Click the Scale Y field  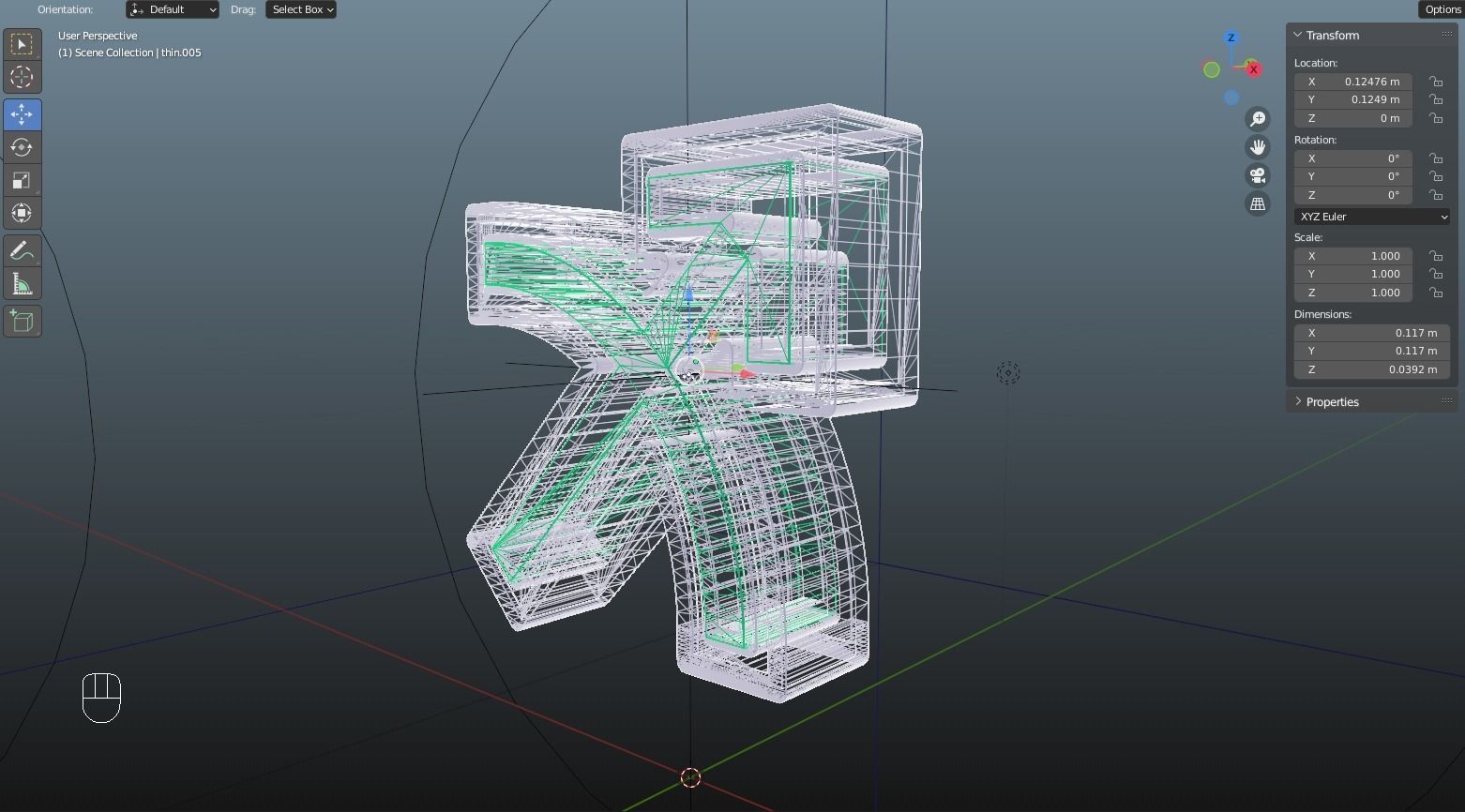click(x=1353, y=274)
